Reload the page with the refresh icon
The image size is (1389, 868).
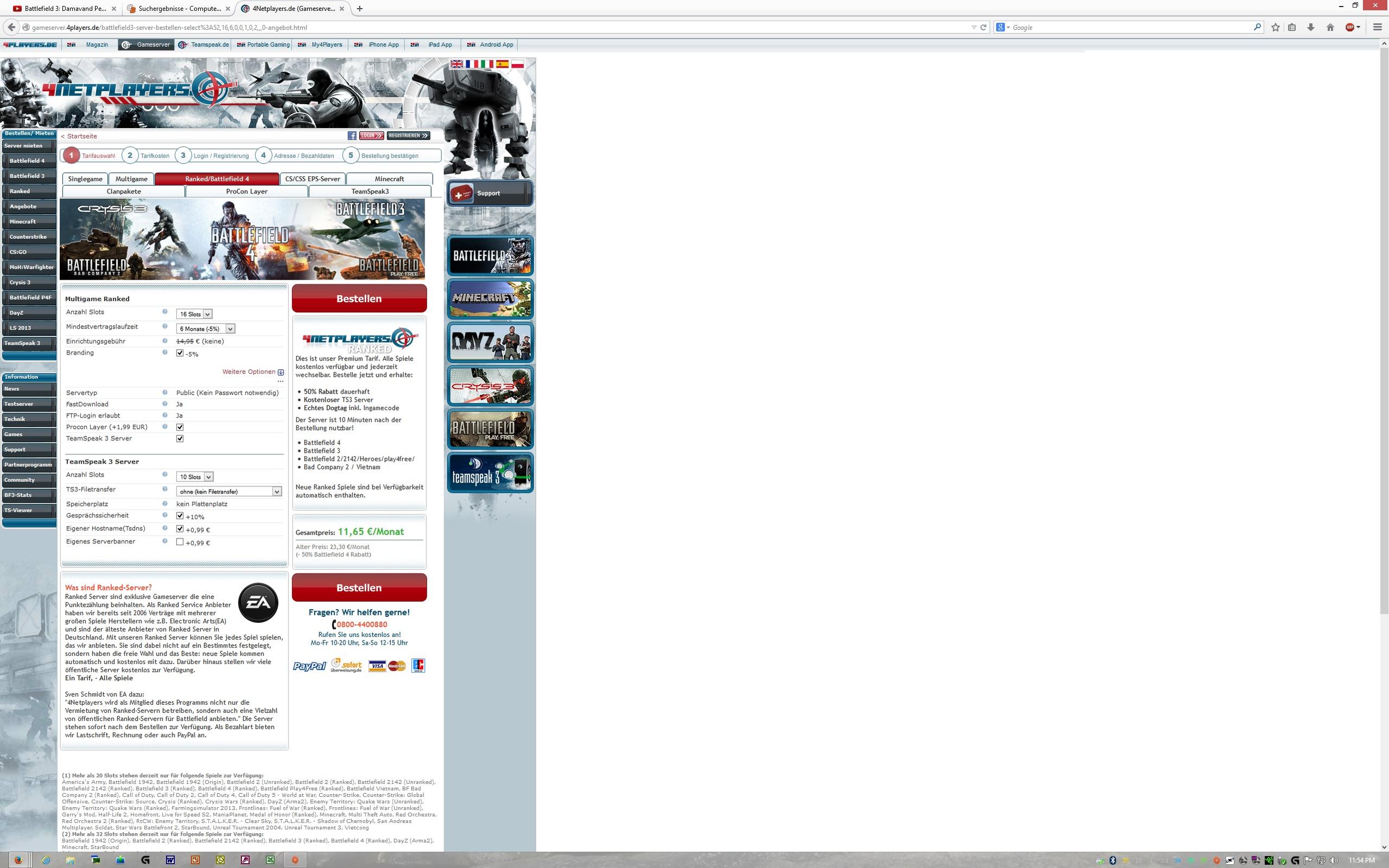[x=983, y=27]
